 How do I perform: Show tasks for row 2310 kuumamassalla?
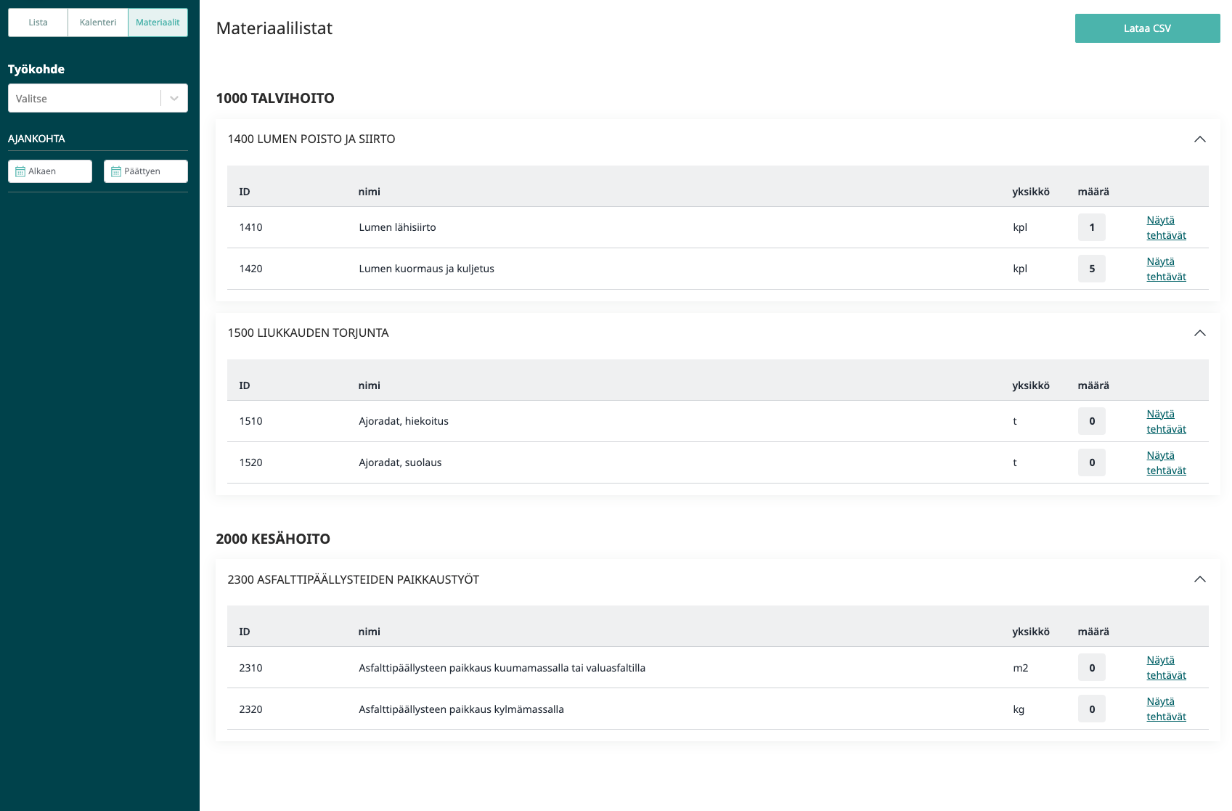1166,667
